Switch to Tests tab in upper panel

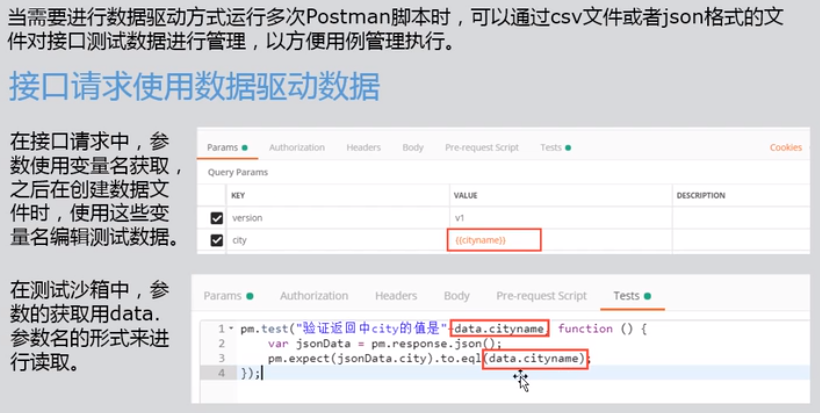pyautogui.click(x=555, y=147)
